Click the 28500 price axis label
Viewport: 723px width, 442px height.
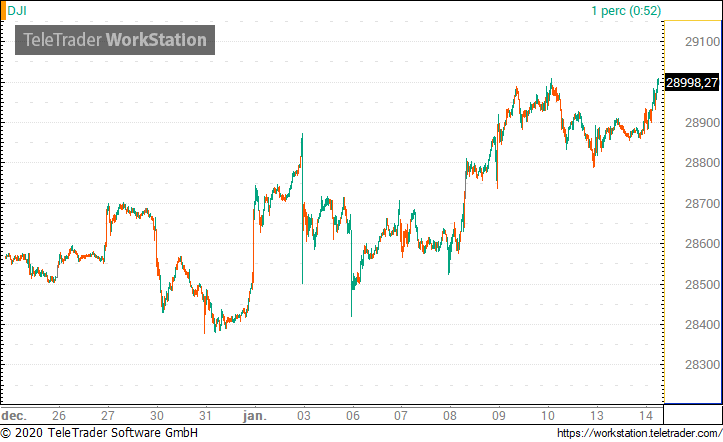point(702,284)
